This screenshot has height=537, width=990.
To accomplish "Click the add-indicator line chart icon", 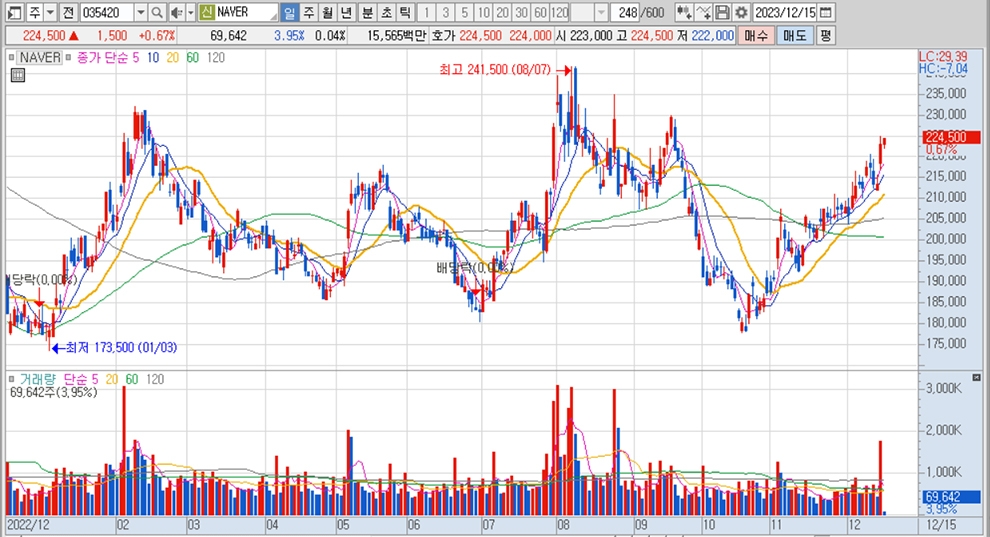I will (703, 13).
